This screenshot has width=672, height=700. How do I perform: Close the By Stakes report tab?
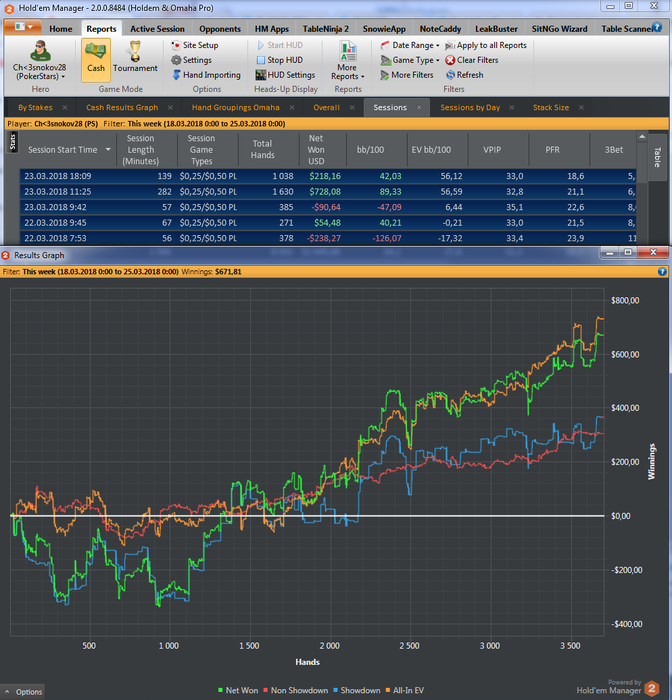pyautogui.click(x=65, y=108)
